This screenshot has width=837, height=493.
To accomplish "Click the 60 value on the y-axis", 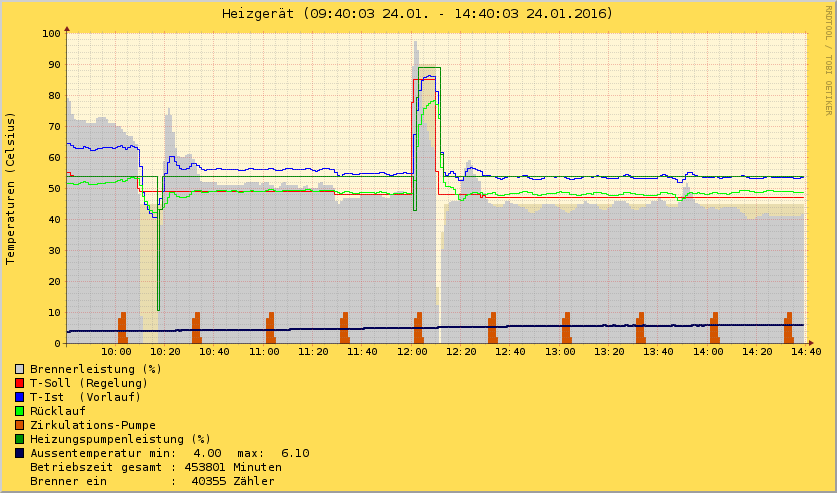I will click(x=54, y=157).
